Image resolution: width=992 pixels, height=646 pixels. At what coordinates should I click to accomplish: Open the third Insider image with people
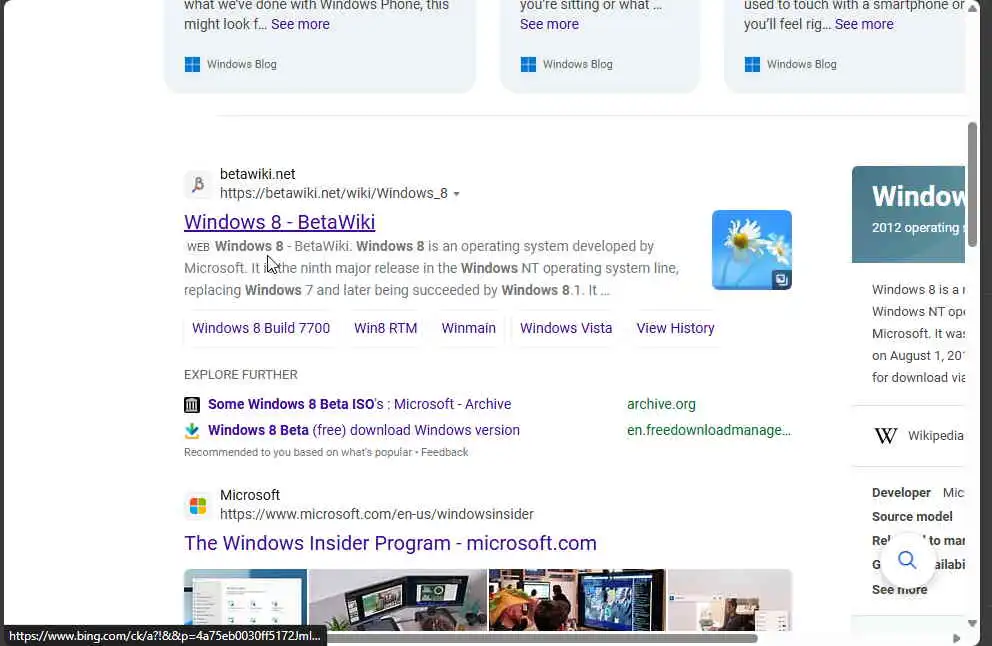[x=577, y=600]
